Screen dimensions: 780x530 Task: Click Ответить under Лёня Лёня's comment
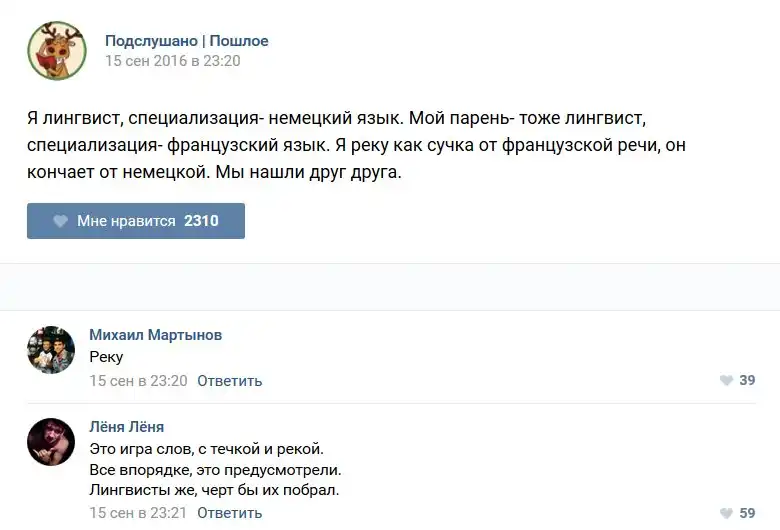[230, 513]
